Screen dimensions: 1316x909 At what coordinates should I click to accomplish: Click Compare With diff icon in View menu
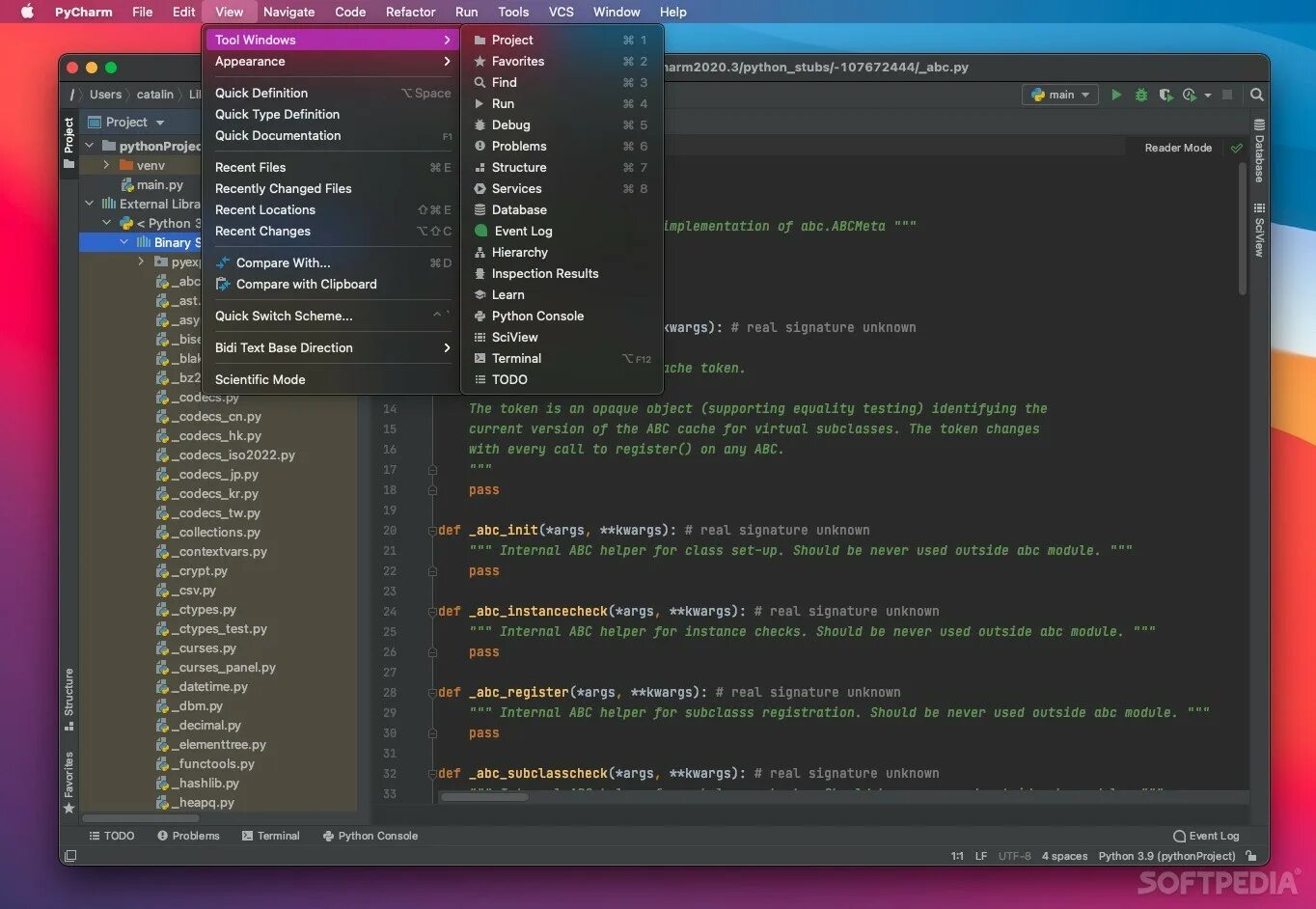223,262
